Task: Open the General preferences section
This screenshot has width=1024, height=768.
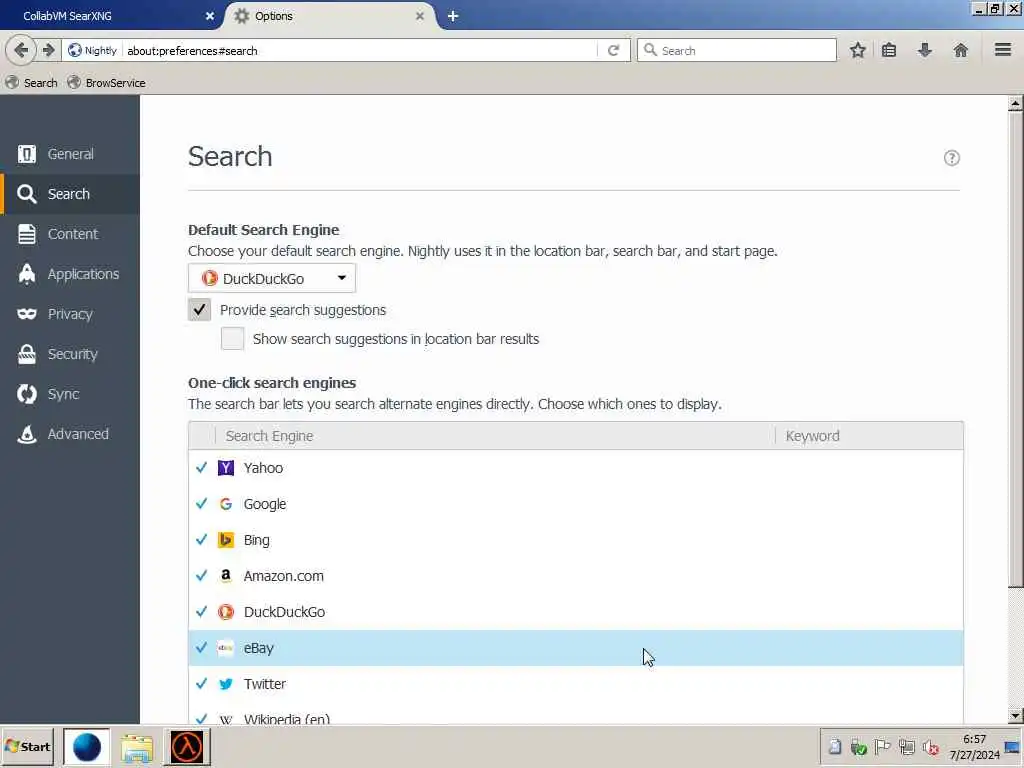Action: (x=70, y=154)
